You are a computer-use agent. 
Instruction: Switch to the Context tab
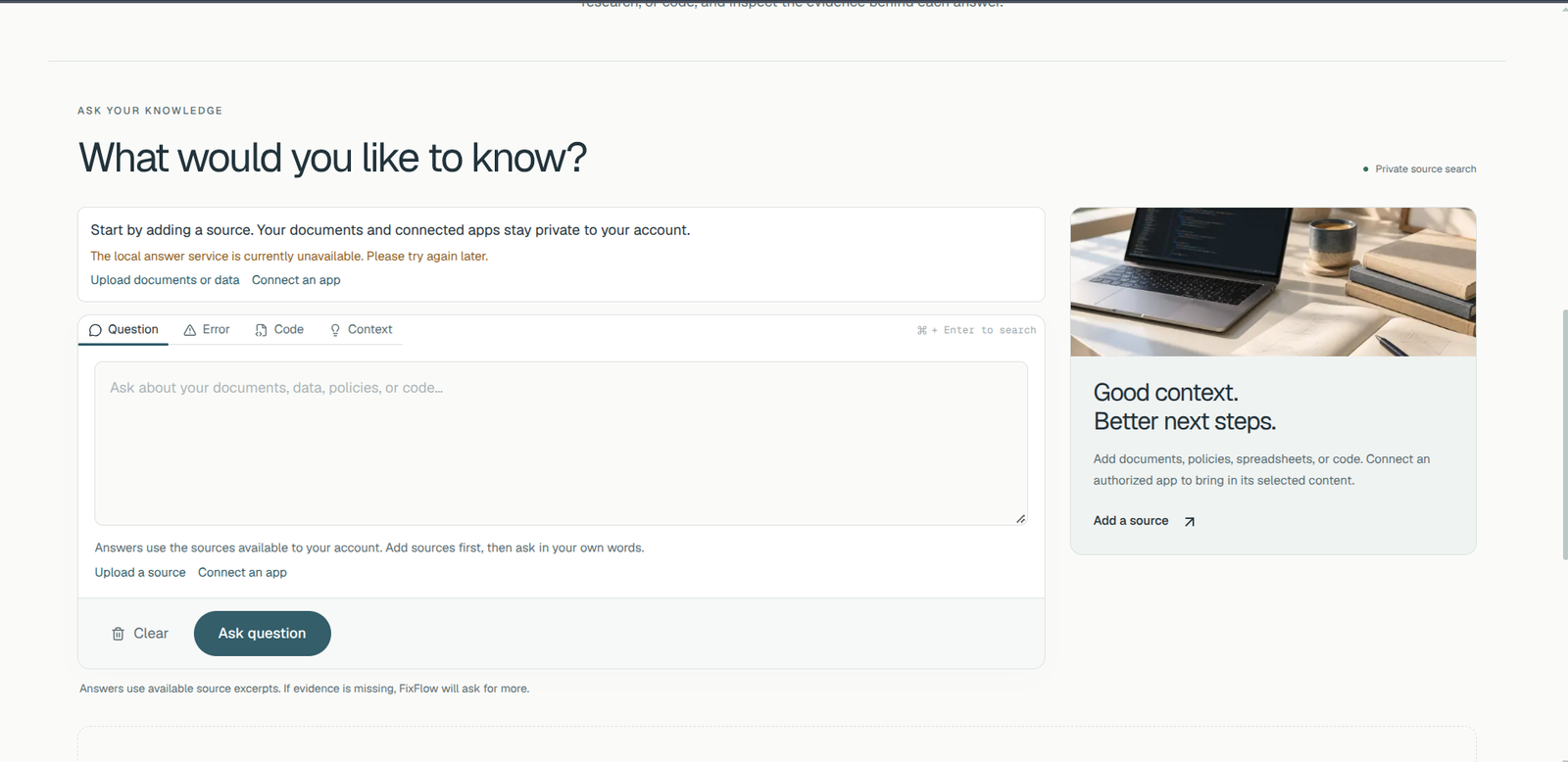coord(361,330)
